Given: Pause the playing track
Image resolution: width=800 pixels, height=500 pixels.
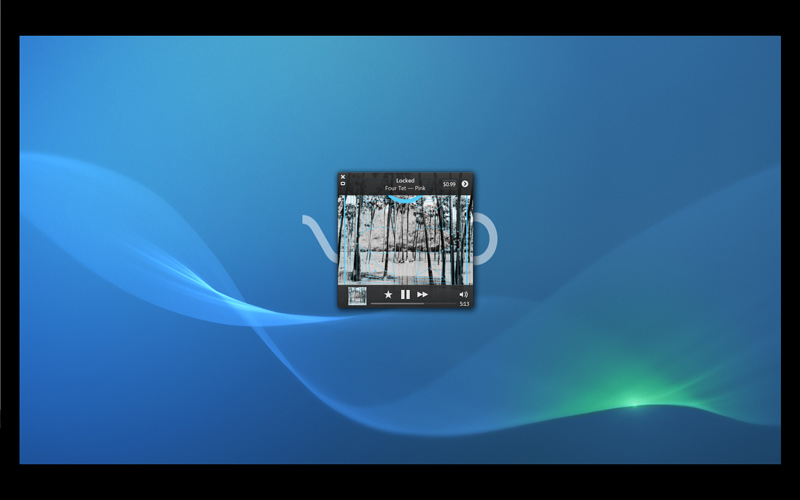Looking at the screenshot, I should (x=405, y=294).
